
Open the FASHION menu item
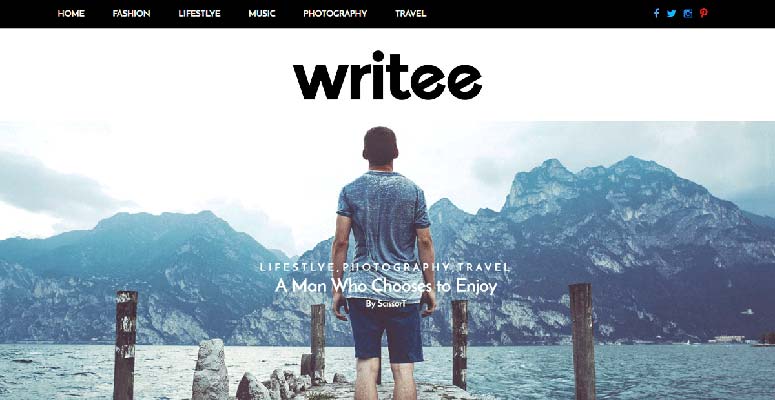point(131,14)
